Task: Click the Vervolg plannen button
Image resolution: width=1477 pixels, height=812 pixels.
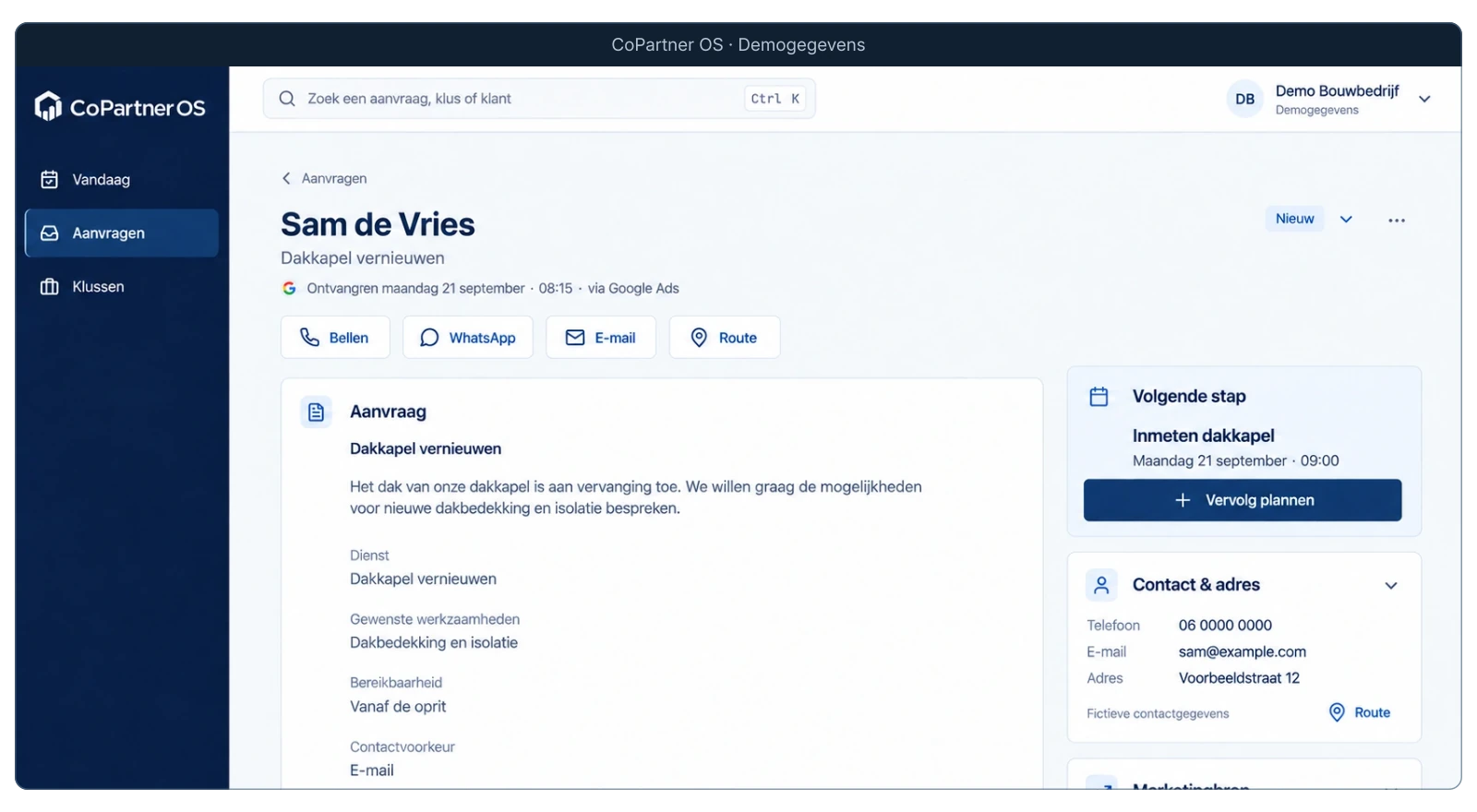Action: point(1243,500)
